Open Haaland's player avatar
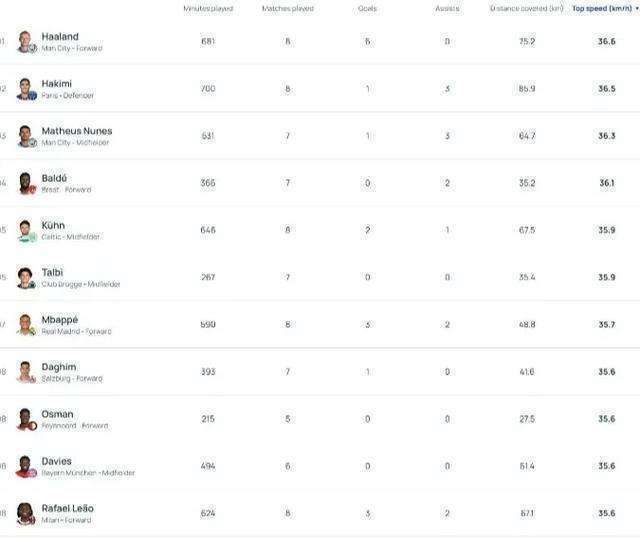640x540 pixels. pyautogui.click(x=27, y=42)
